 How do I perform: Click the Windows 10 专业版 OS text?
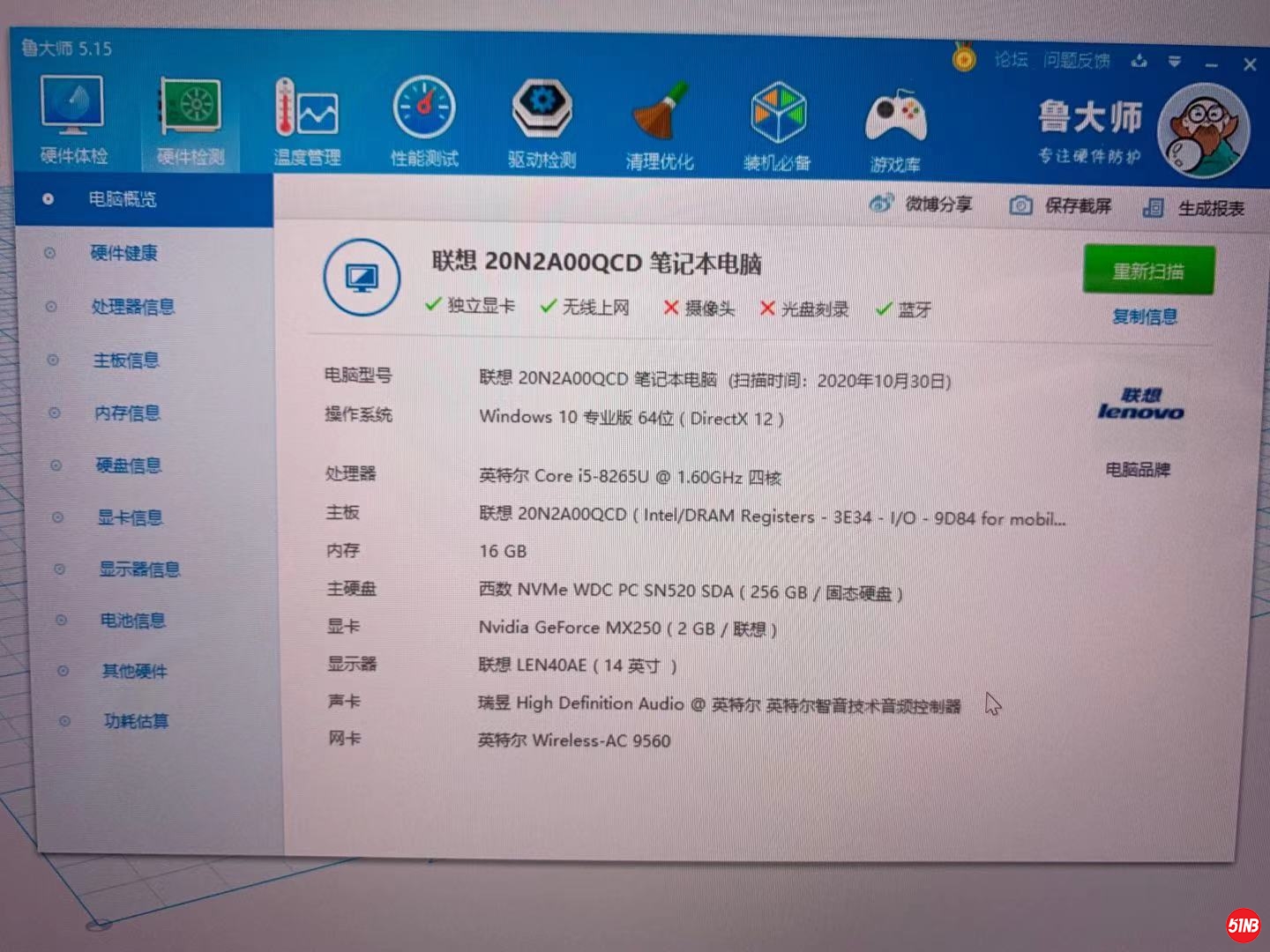pyautogui.click(x=631, y=417)
